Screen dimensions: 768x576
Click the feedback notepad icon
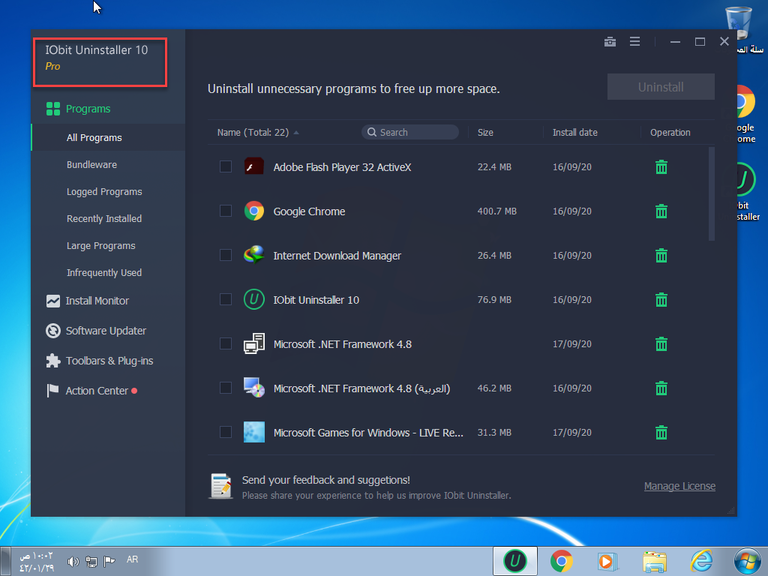pos(221,486)
